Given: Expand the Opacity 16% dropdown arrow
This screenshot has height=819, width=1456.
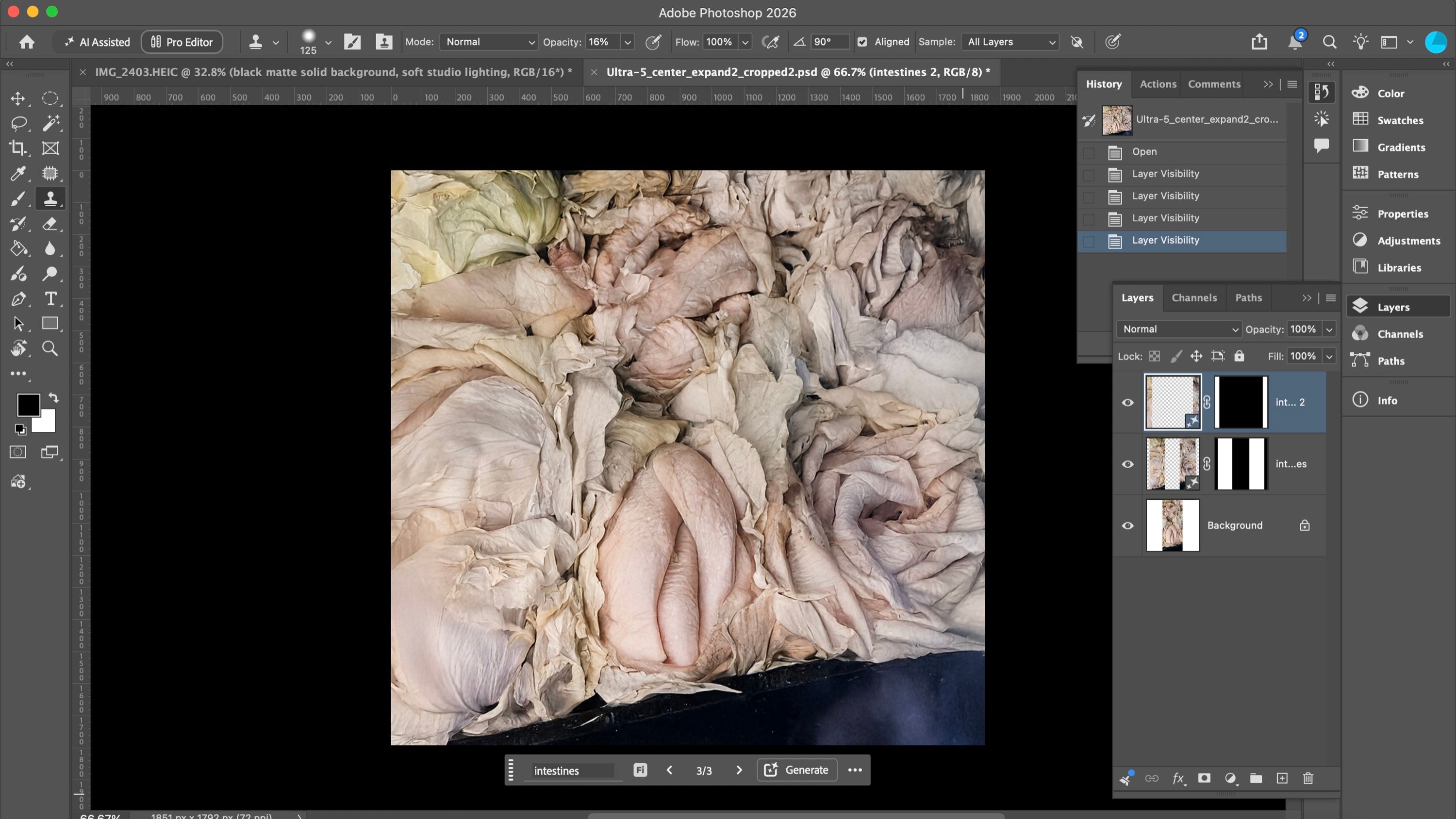Looking at the screenshot, I should point(628,42).
